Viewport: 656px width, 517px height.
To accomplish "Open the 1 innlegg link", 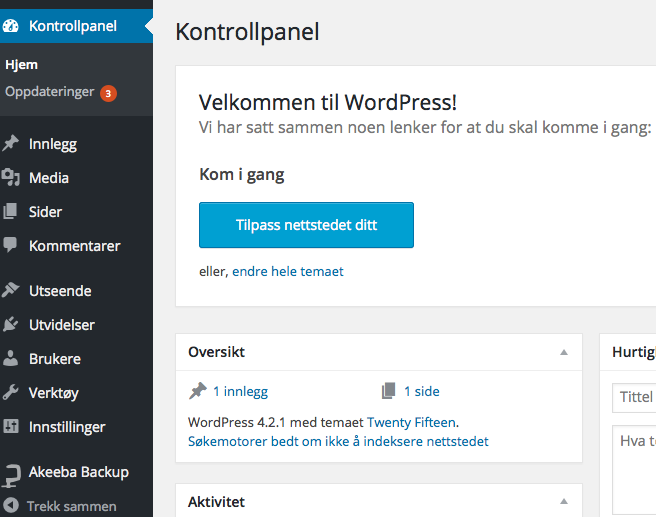I will (x=241, y=392).
